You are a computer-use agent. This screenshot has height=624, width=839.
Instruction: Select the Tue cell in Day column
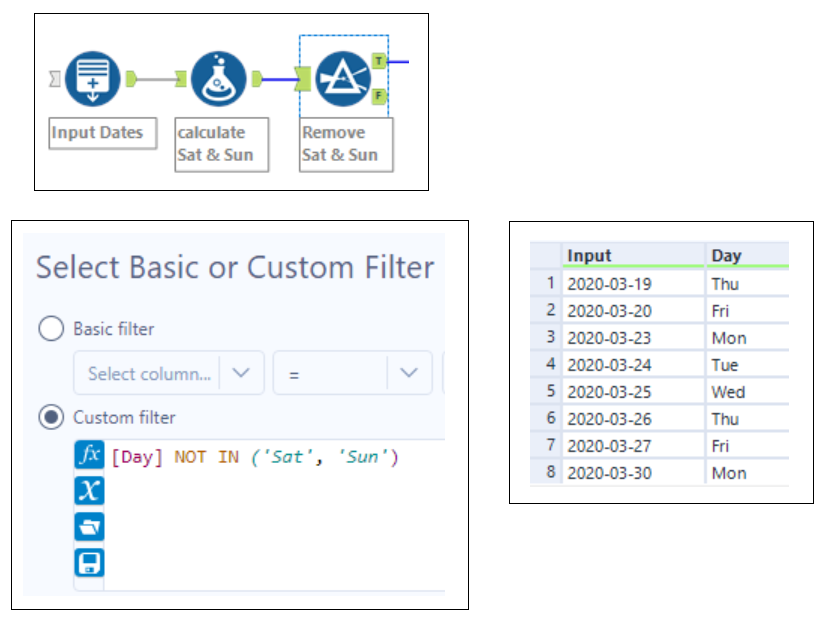(748, 365)
